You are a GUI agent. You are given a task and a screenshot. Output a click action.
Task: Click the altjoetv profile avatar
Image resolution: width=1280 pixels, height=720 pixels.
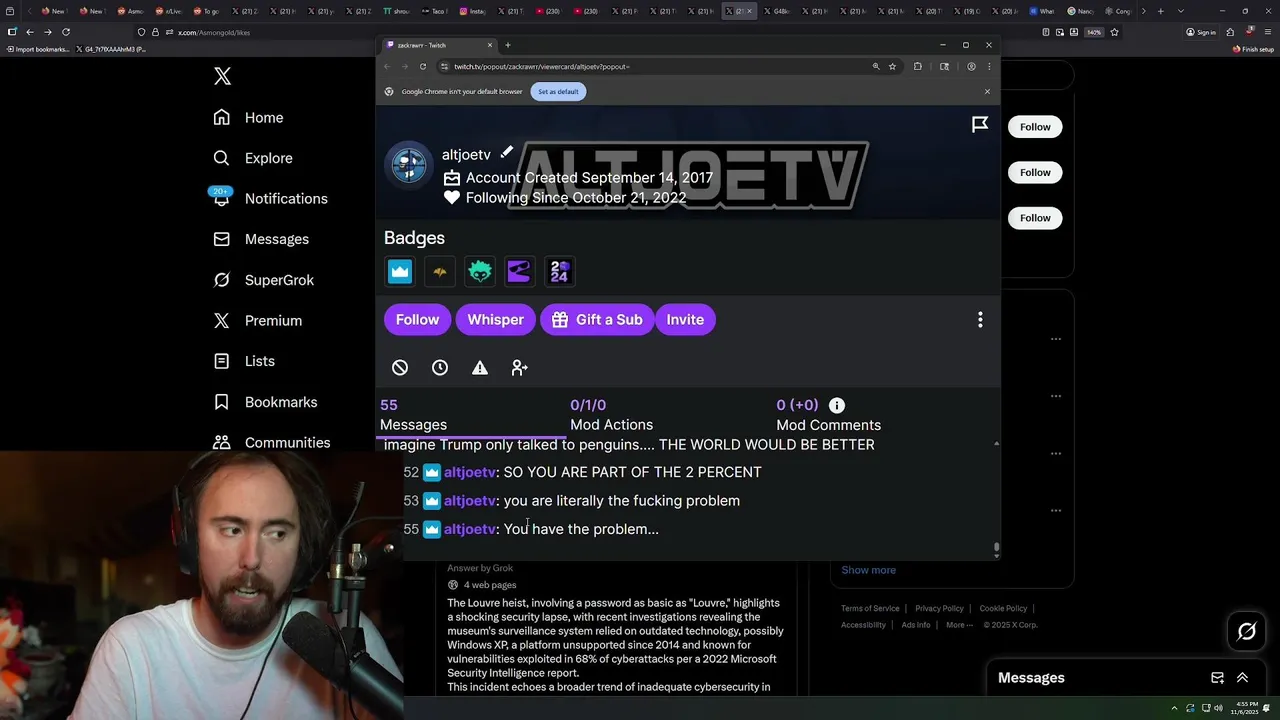[x=409, y=165]
